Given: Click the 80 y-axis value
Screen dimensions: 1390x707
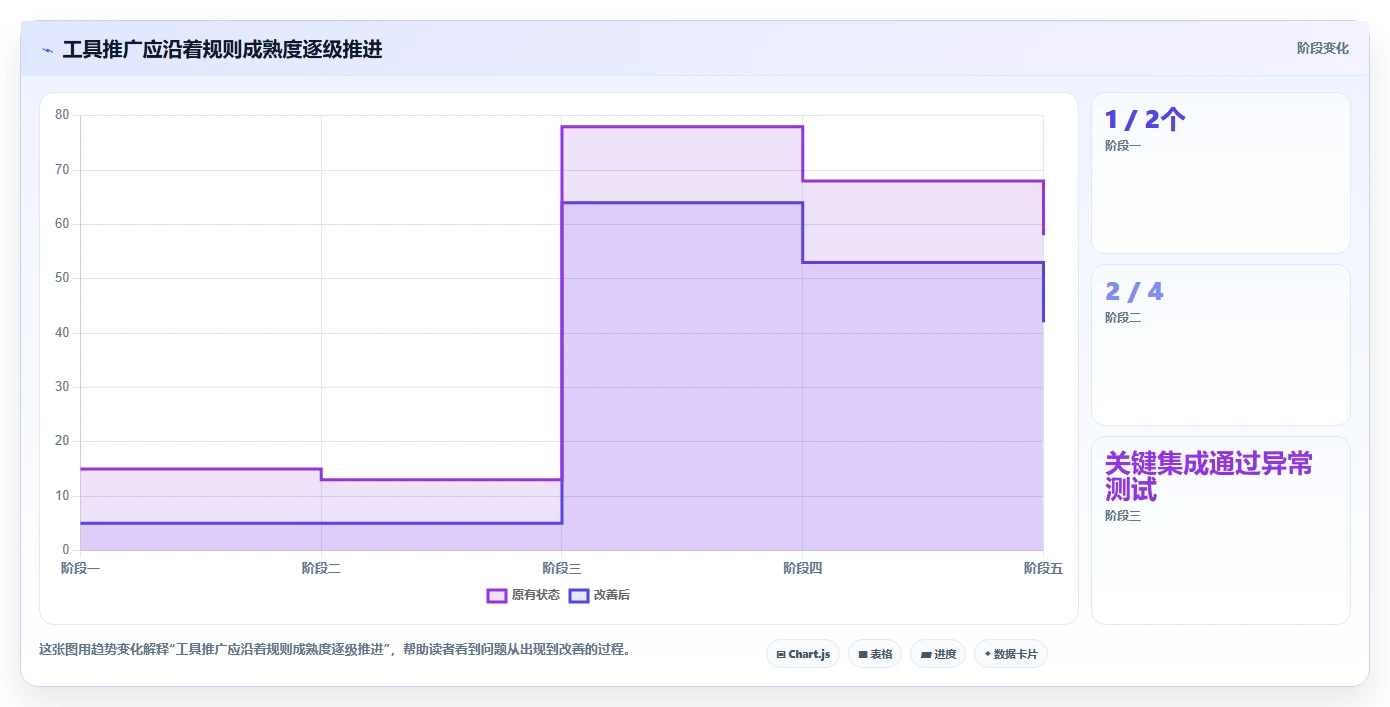Looking at the screenshot, I should [x=62, y=115].
